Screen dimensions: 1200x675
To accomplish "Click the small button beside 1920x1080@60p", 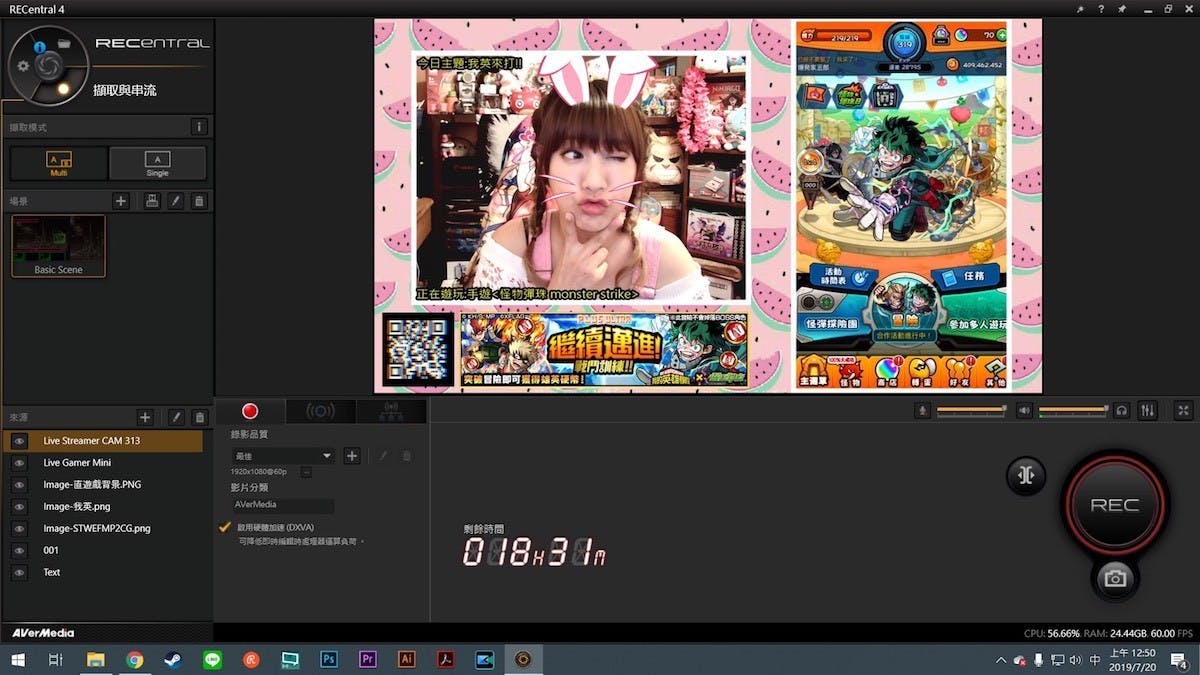I will coord(306,471).
